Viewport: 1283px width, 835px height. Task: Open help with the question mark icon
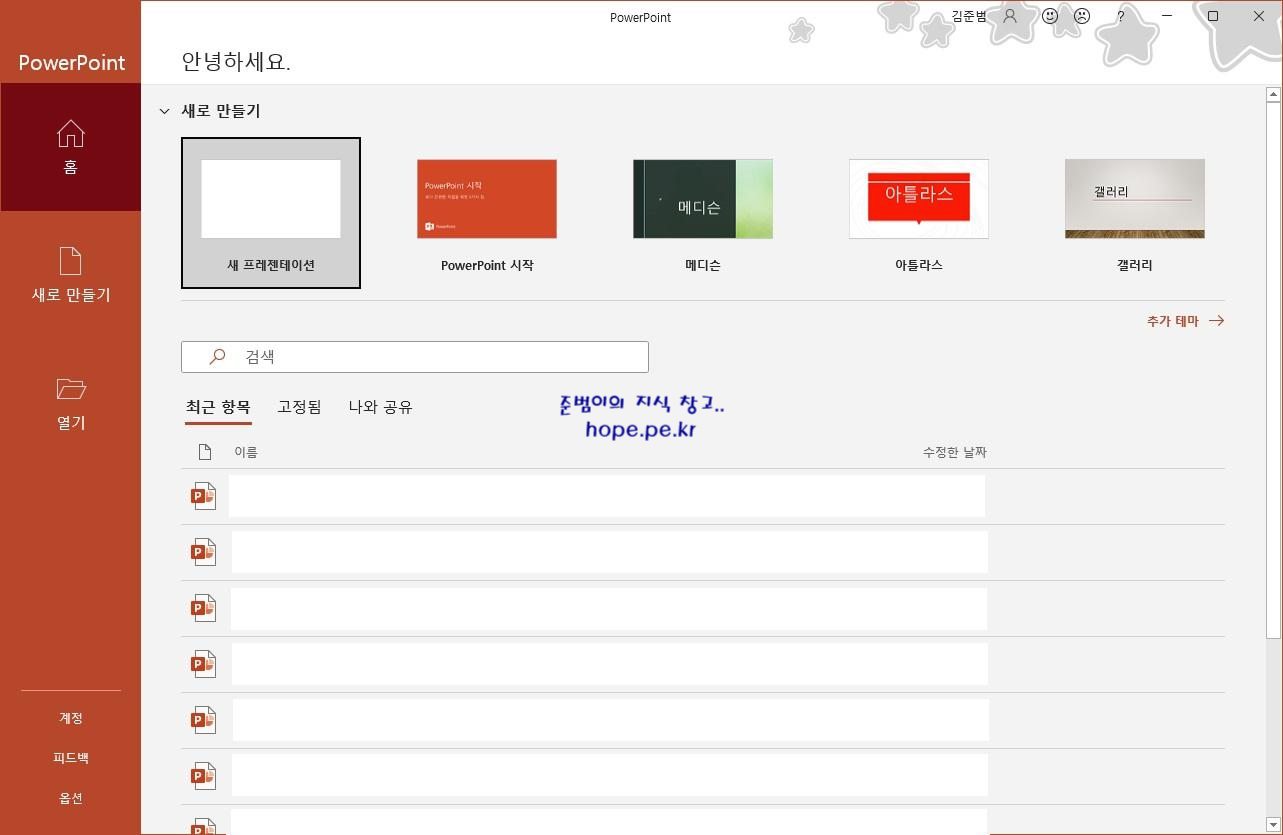coord(1121,16)
